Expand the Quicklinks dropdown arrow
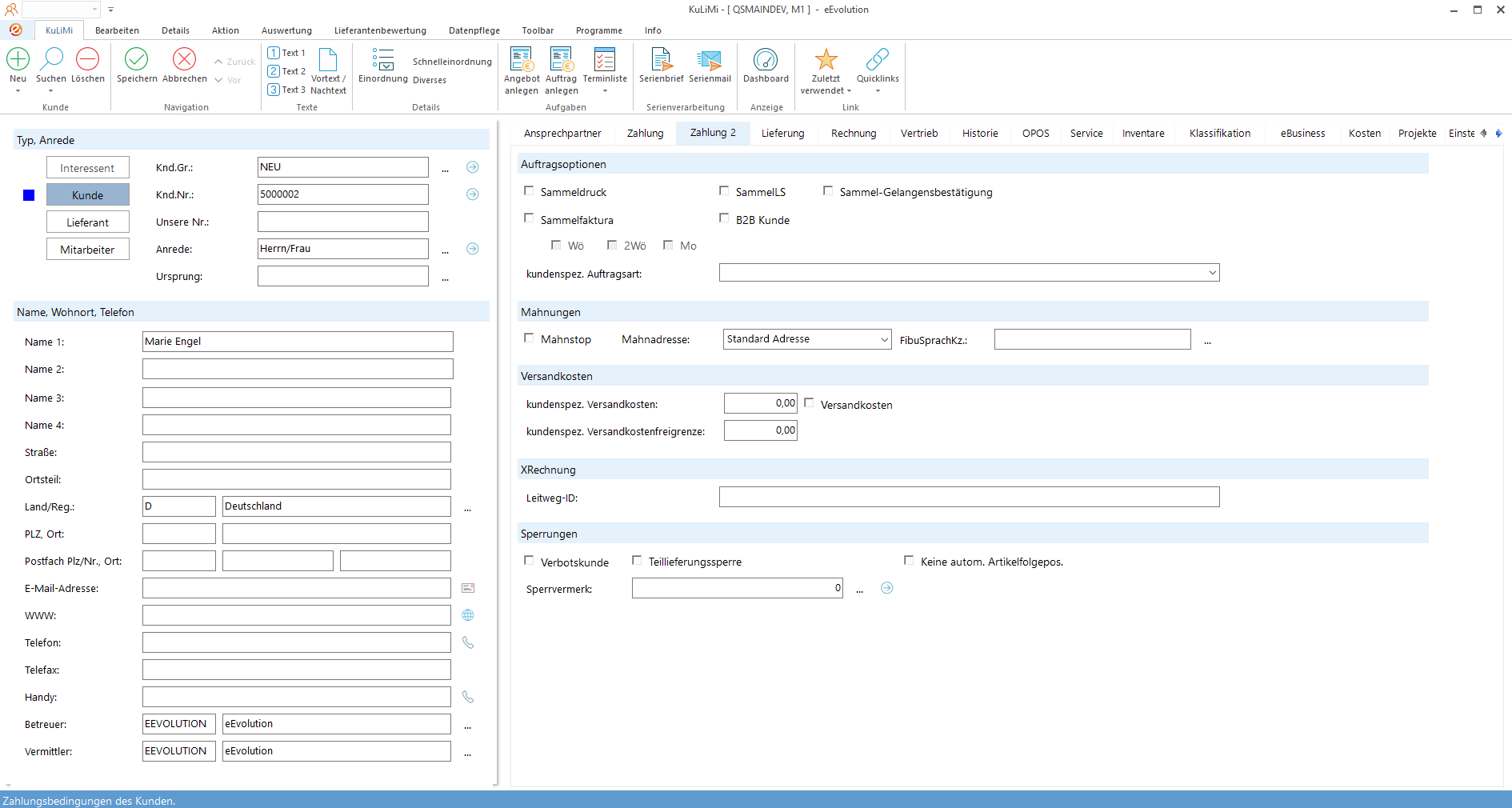1512x808 pixels. [x=878, y=91]
